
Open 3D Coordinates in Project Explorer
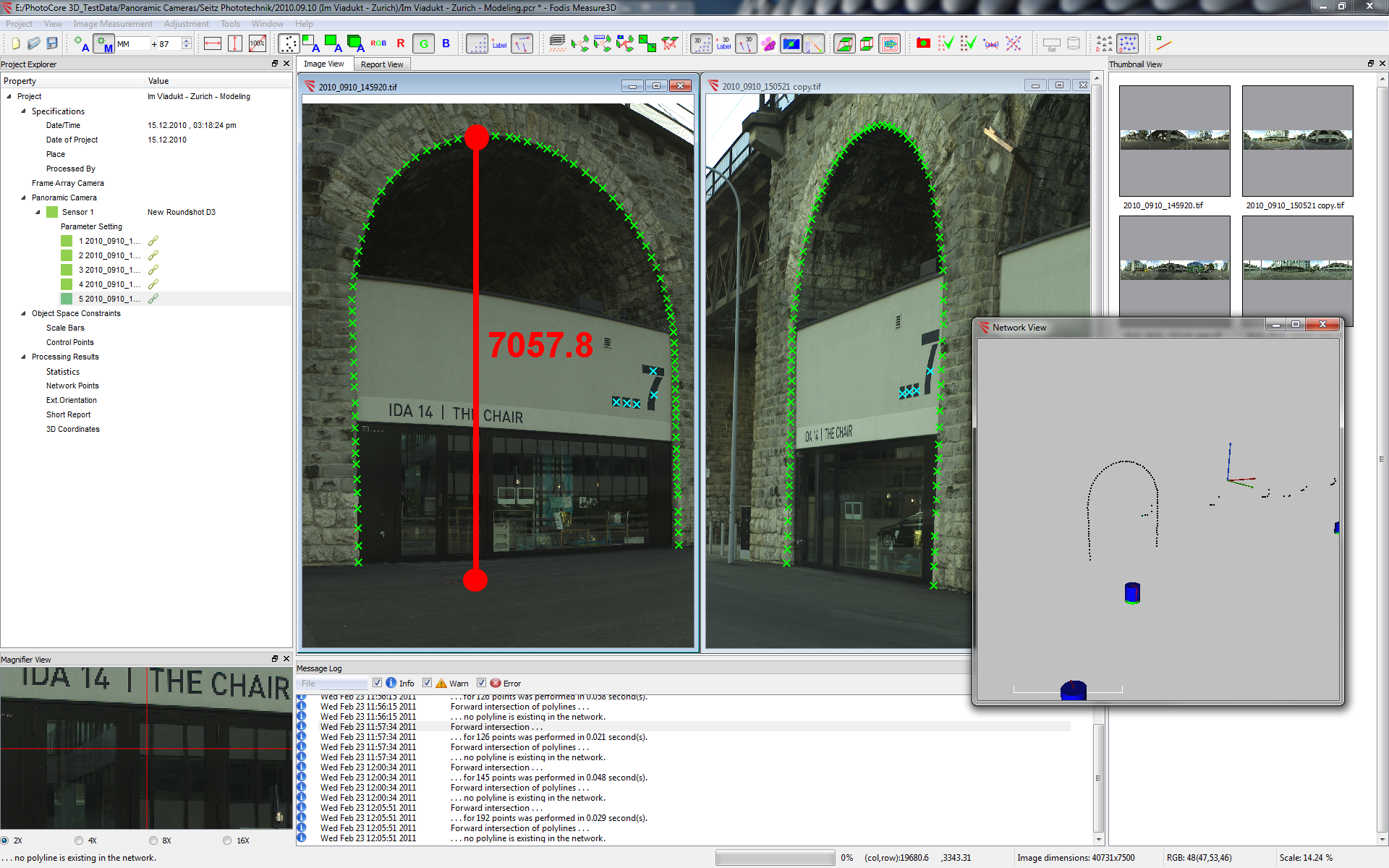[72, 429]
